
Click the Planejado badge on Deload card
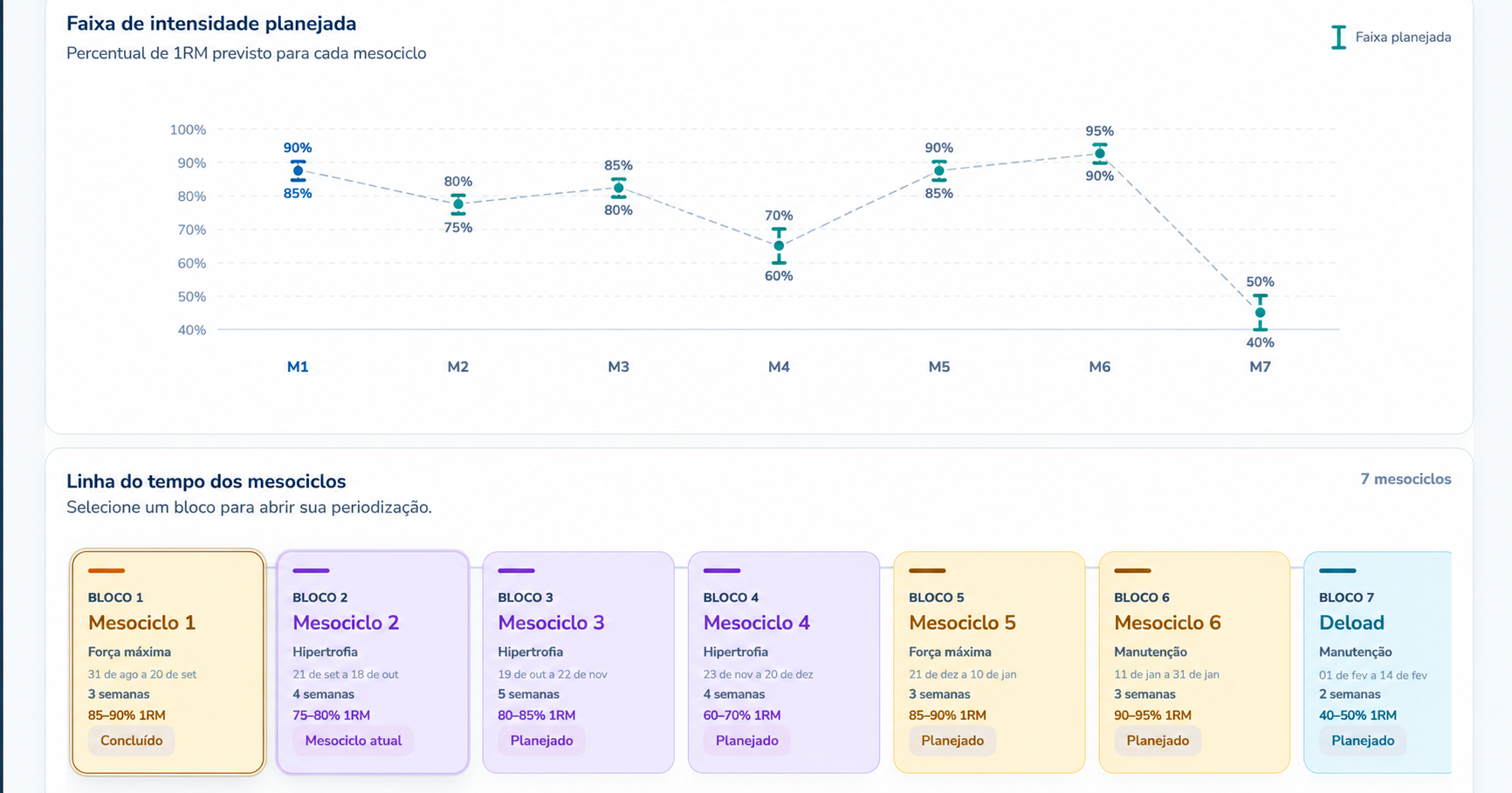coord(1363,741)
